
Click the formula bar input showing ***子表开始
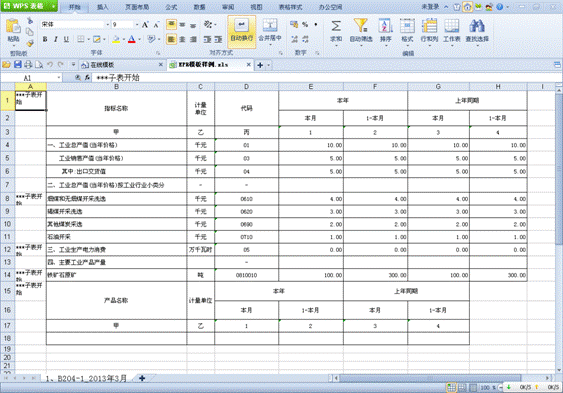326,78
